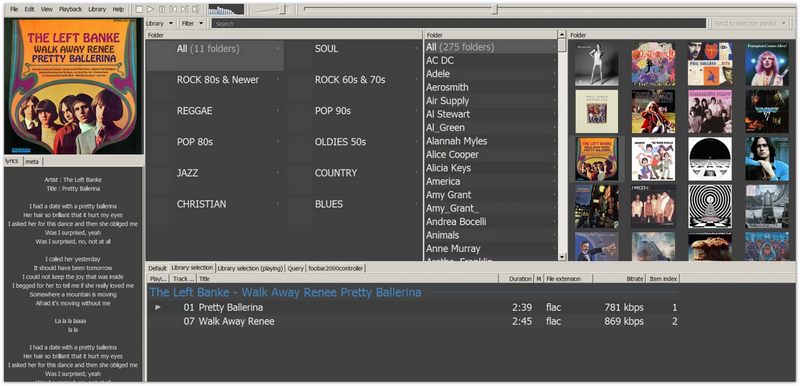800x386 pixels.
Task: Open the Query playlist tab
Action: click(x=295, y=268)
